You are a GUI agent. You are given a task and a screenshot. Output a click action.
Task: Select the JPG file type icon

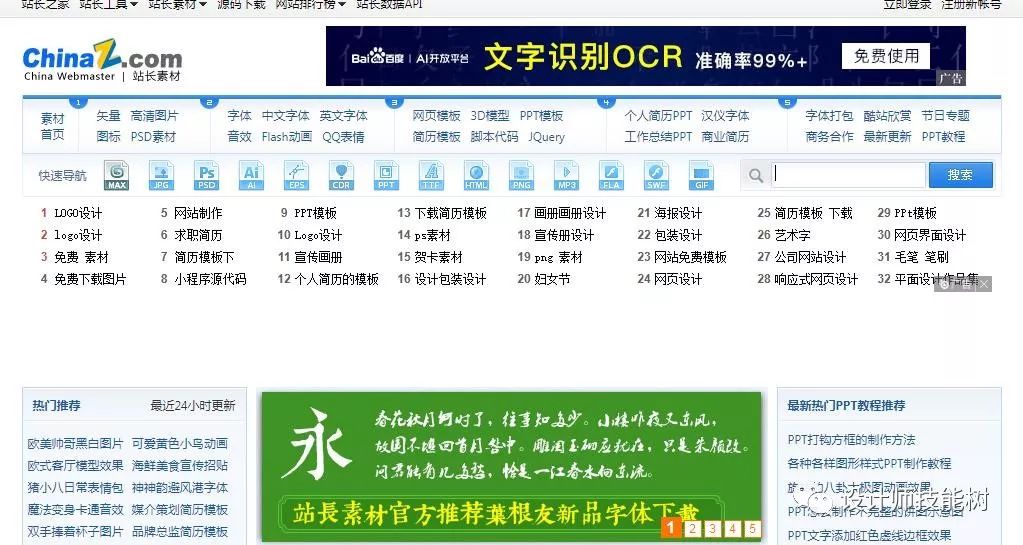161,175
